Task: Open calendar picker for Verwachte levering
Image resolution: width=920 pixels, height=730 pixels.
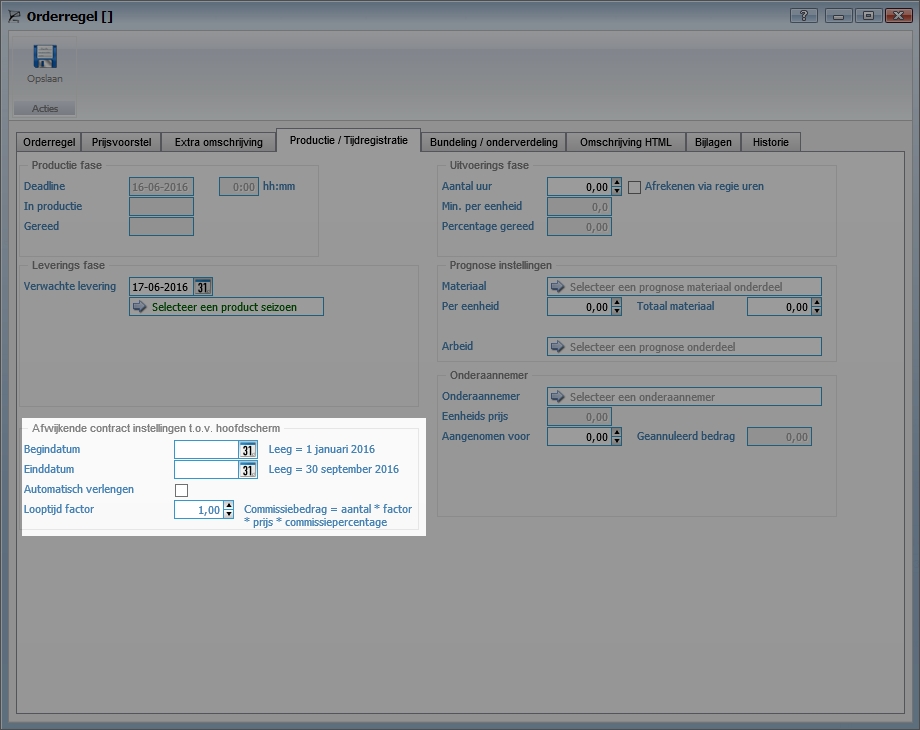Action: pos(203,287)
